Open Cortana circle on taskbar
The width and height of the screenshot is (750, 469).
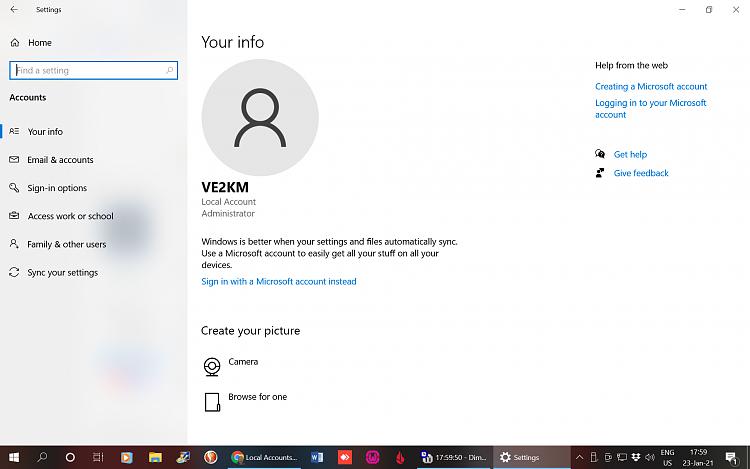70,458
